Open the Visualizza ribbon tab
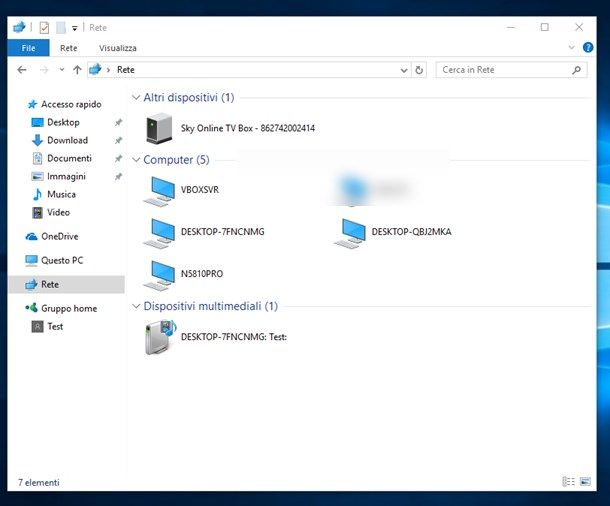 117,48
